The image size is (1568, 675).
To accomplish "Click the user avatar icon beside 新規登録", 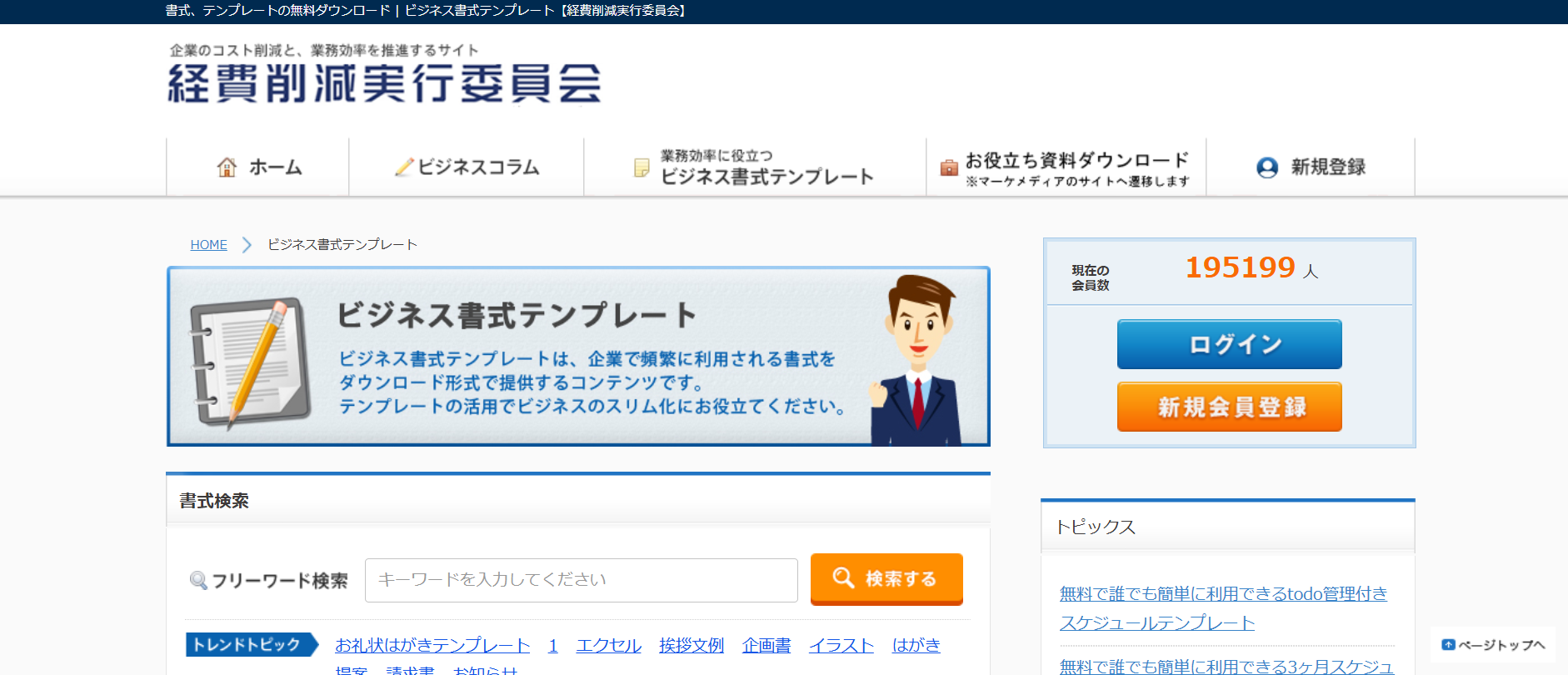I will point(1267,167).
